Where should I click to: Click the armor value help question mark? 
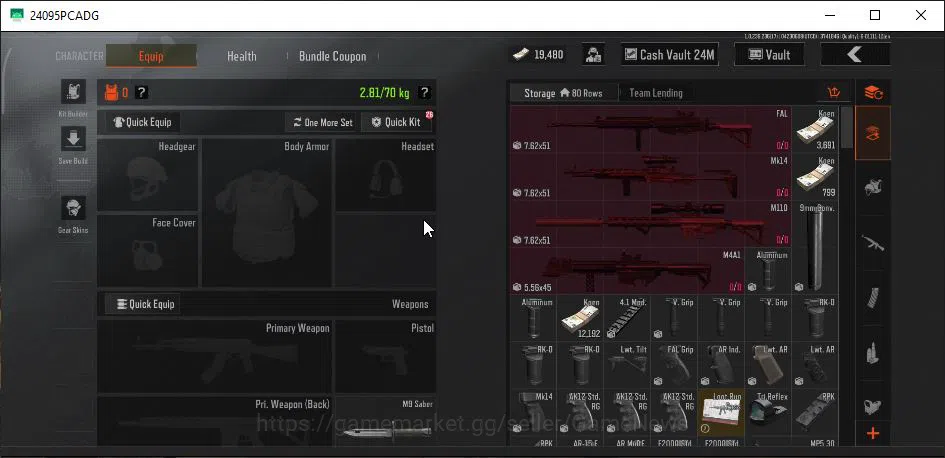click(x=142, y=93)
